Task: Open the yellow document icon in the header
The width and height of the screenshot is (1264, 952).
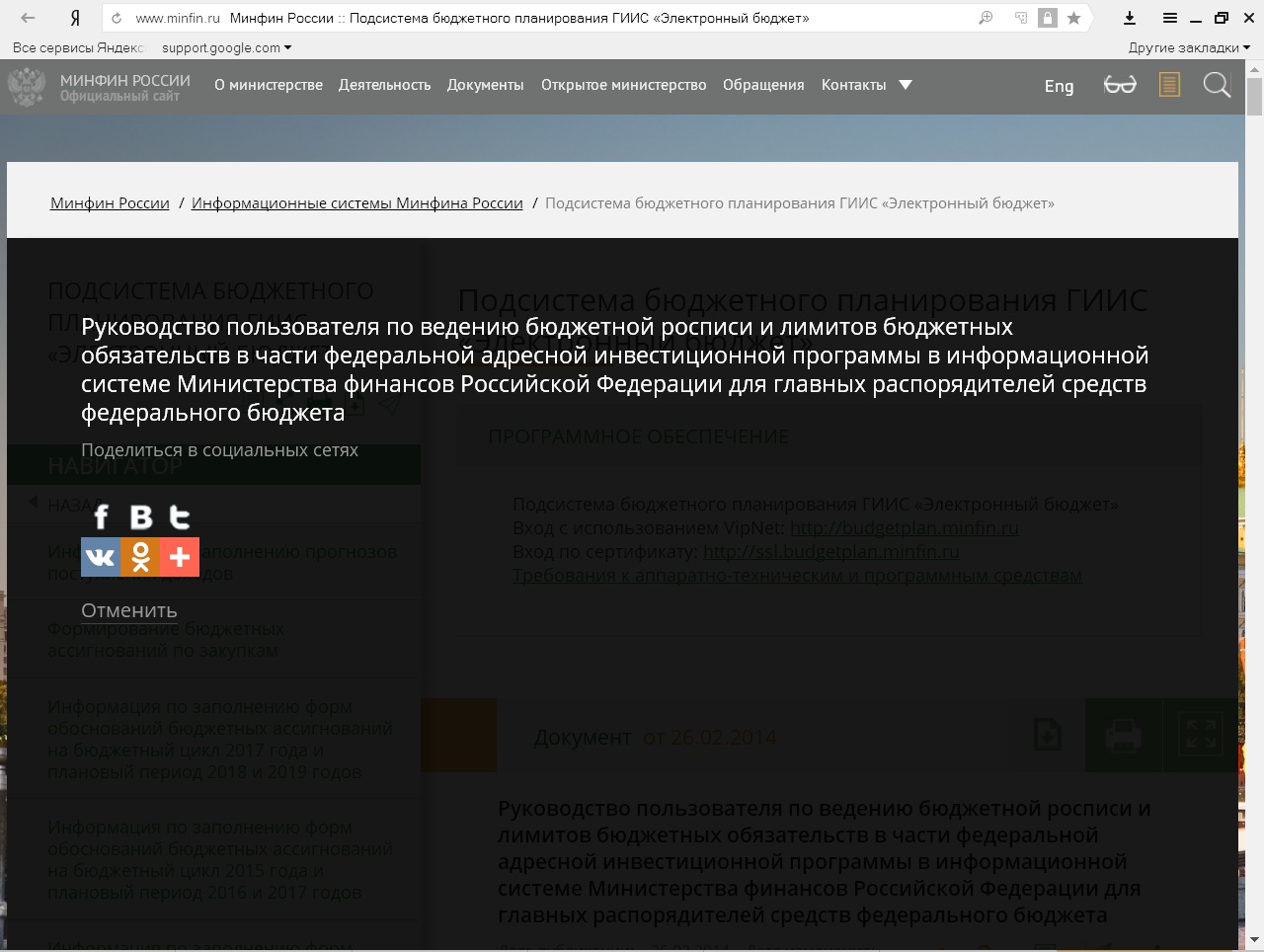Action: (x=1169, y=85)
